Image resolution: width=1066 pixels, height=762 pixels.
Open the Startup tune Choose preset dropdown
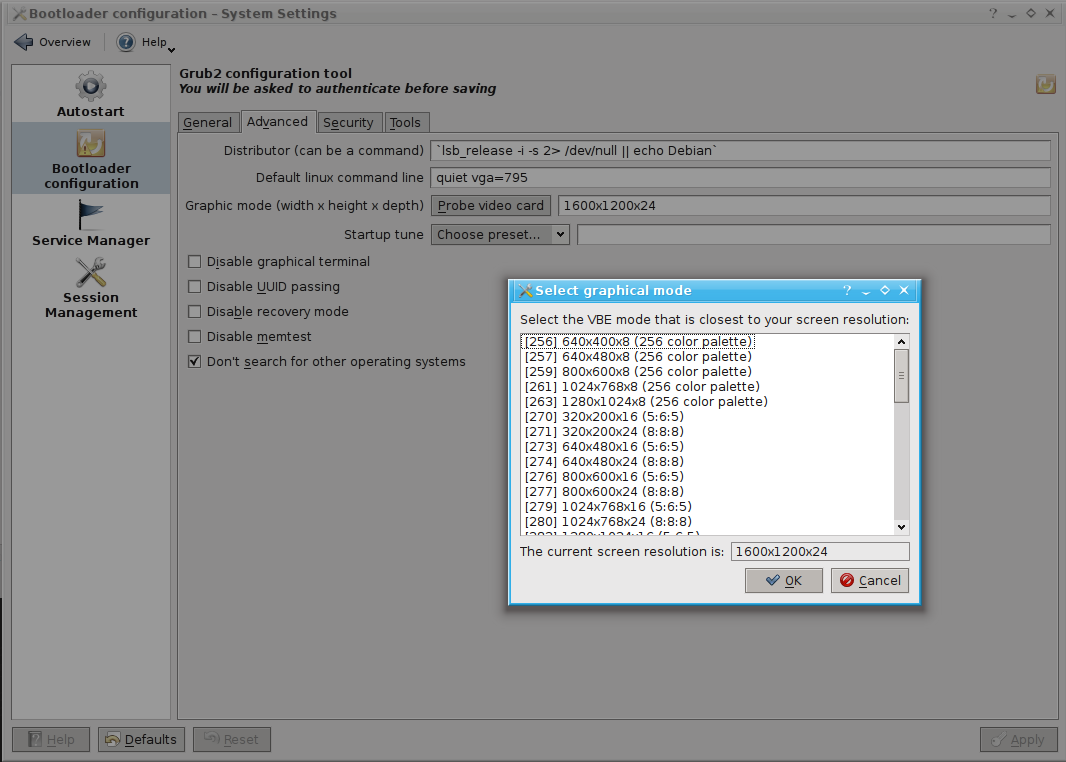point(500,235)
